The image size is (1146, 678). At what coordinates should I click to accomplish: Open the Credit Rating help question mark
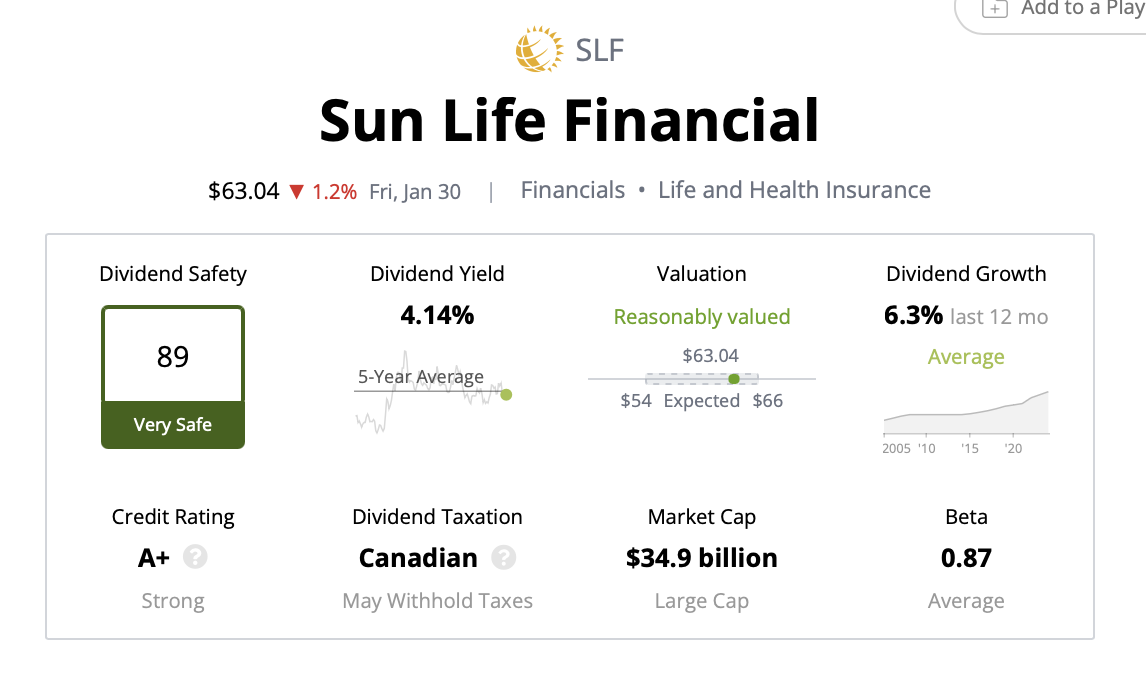[196, 557]
